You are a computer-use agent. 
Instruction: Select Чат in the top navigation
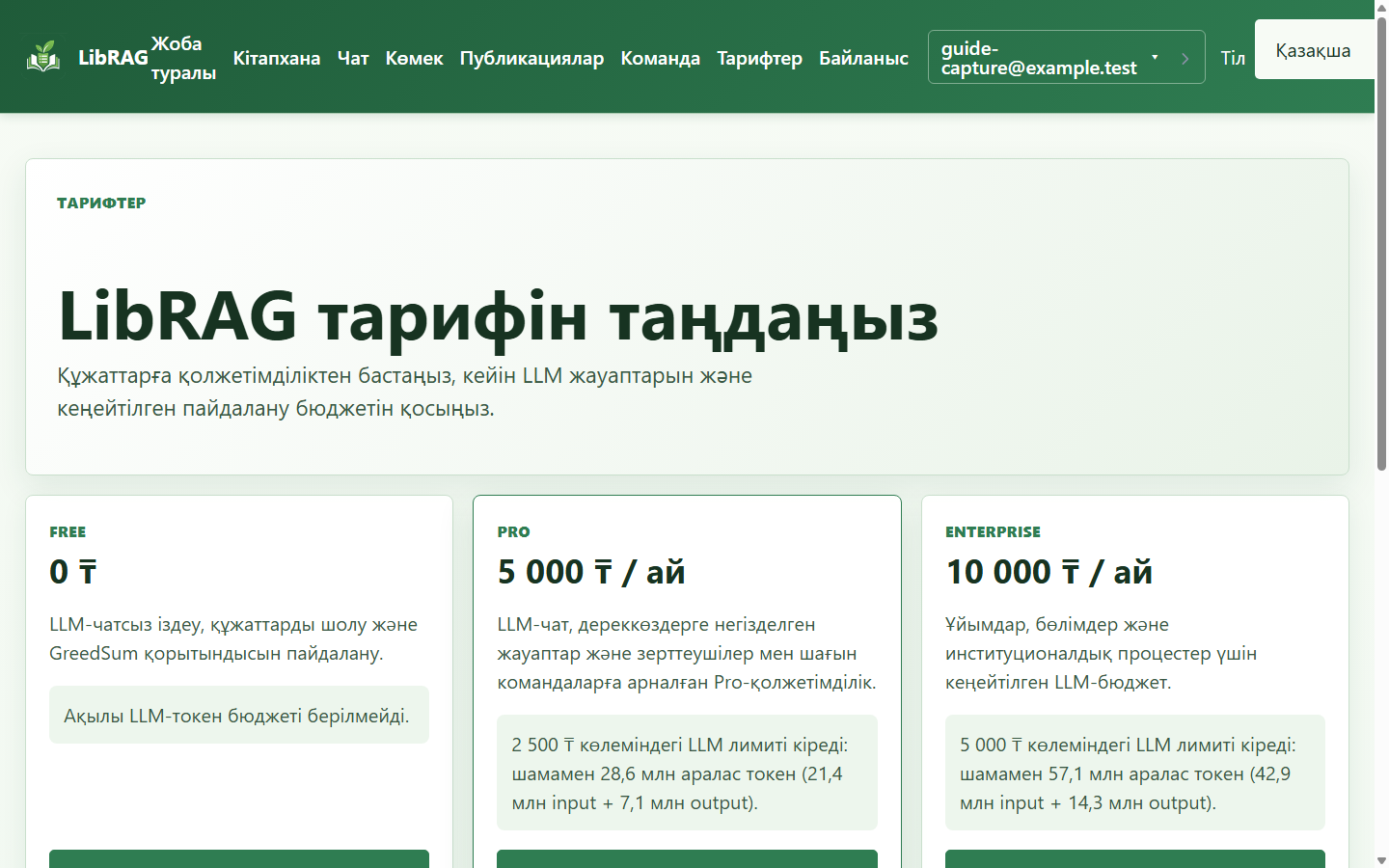(x=353, y=58)
